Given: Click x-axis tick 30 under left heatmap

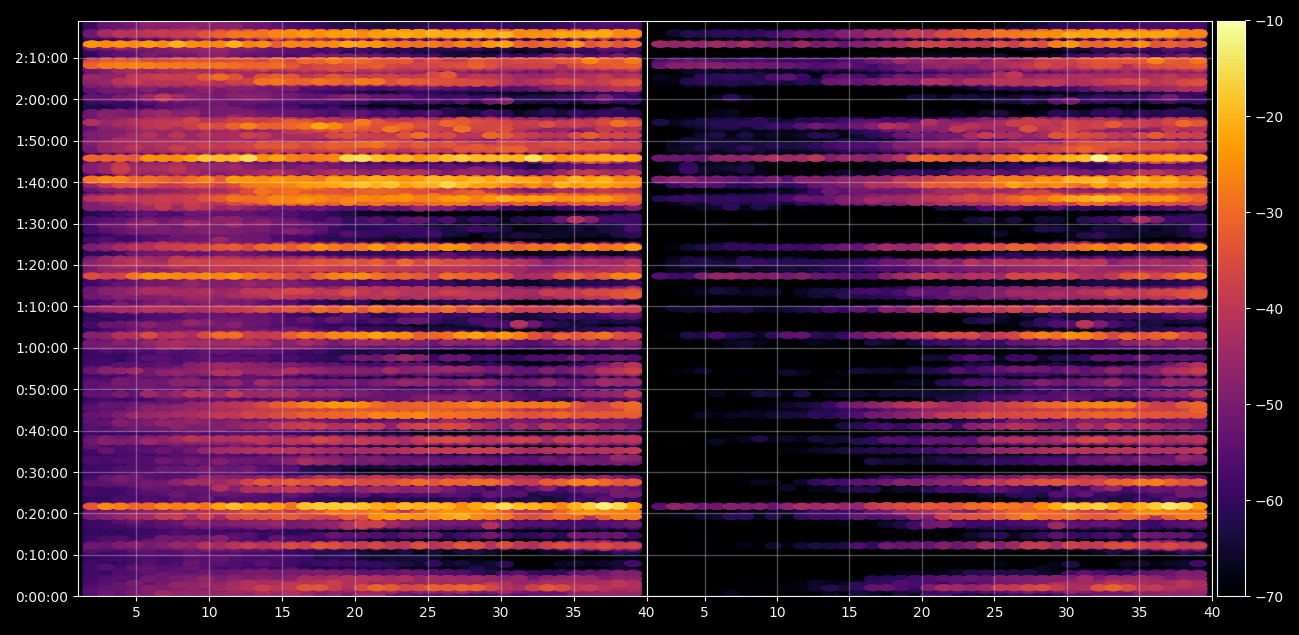Looking at the screenshot, I should point(500,612).
